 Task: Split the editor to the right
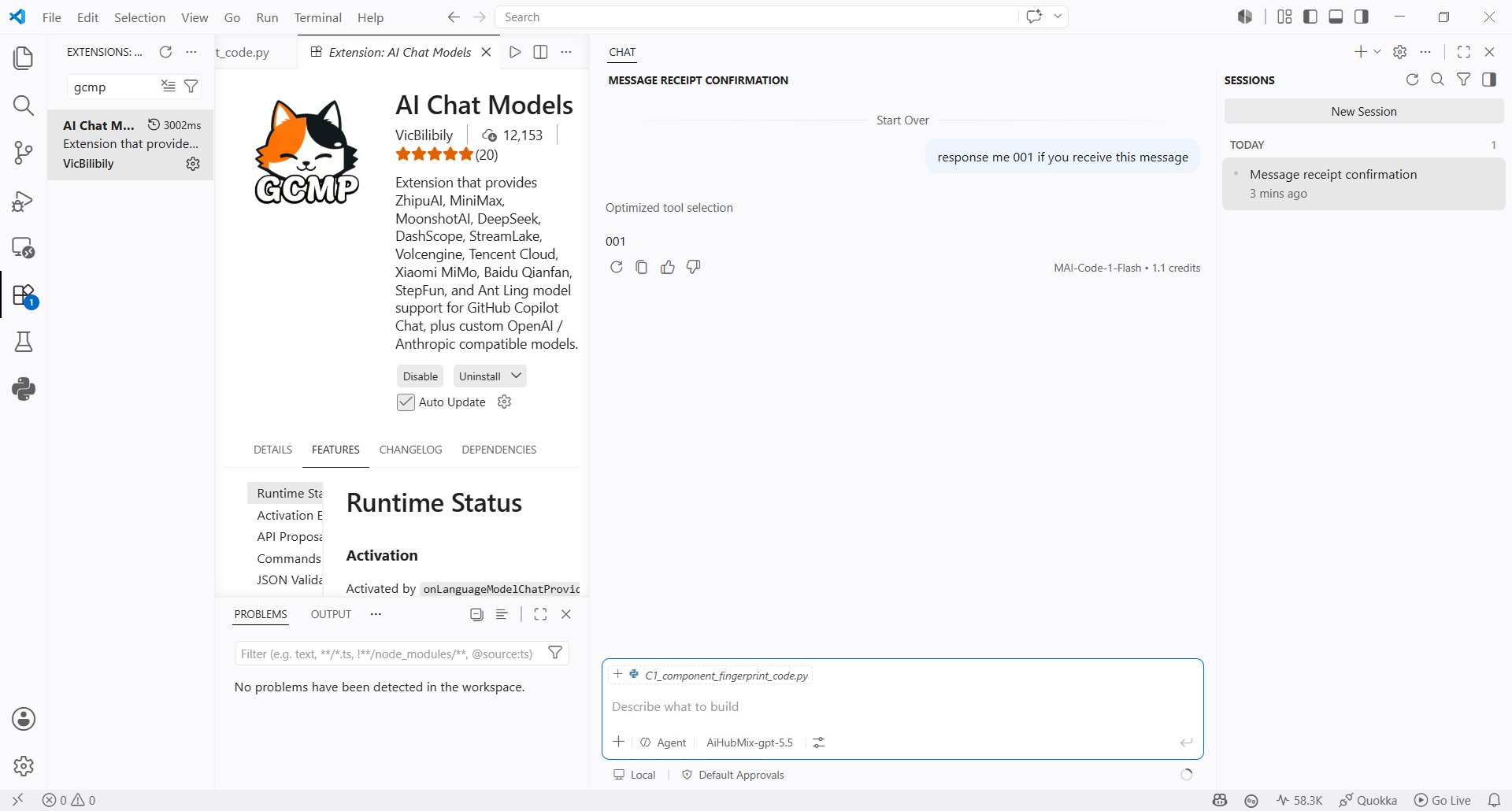[x=540, y=52]
